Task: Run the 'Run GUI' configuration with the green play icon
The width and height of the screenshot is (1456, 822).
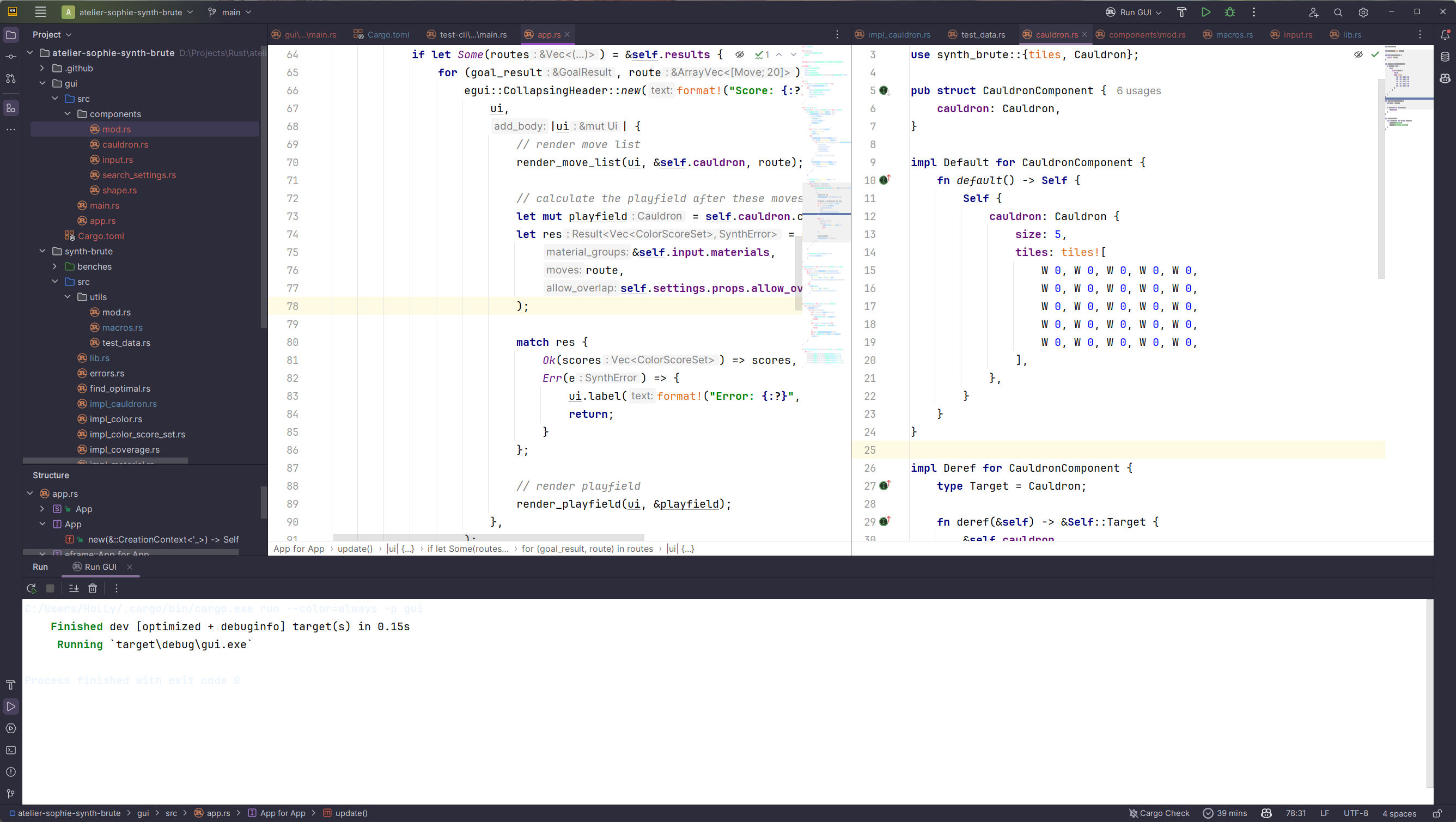Action: click(x=1205, y=12)
